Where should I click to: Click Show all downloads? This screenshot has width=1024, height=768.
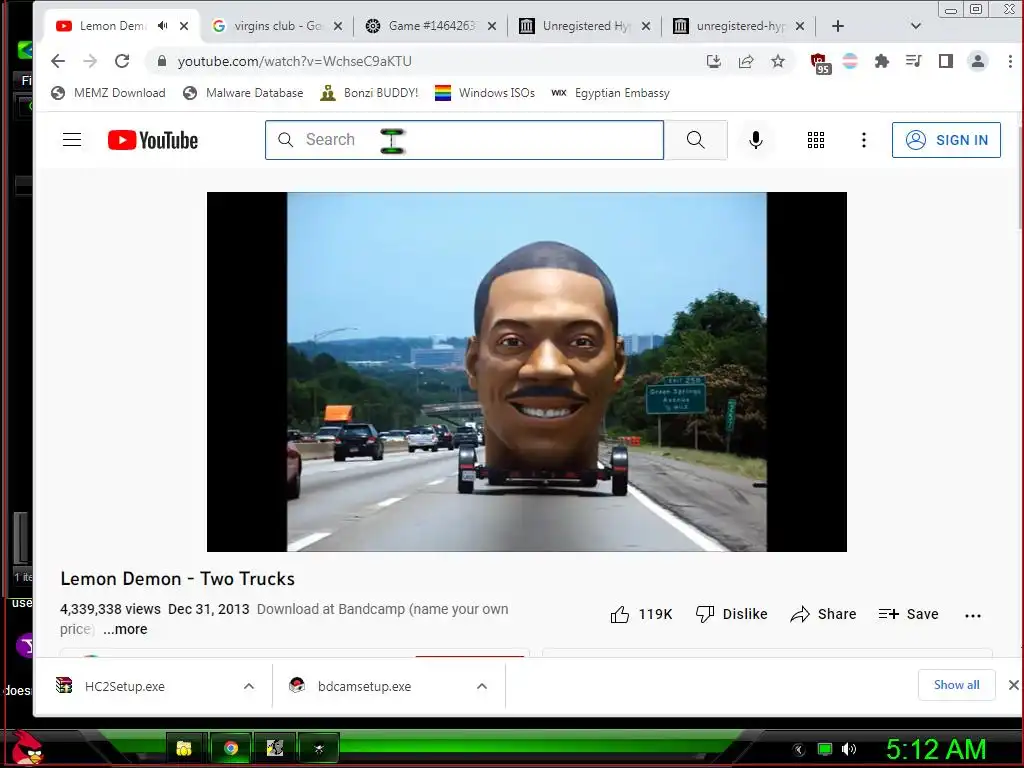click(956, 685)
